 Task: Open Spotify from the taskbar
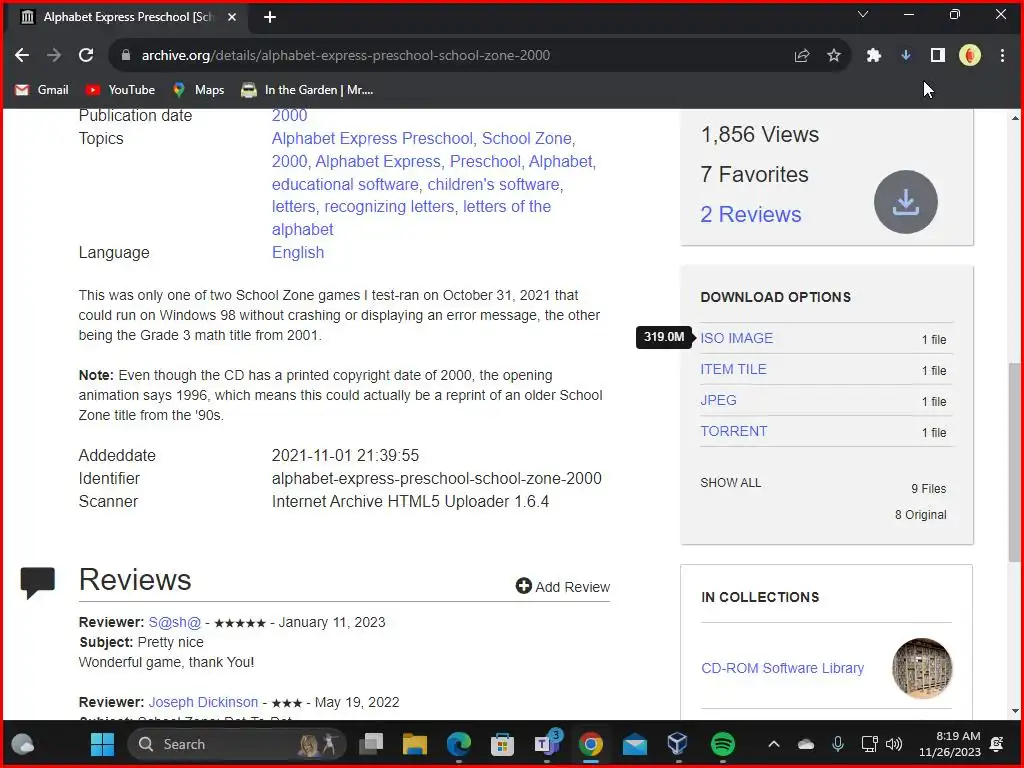tap(722, 744)
